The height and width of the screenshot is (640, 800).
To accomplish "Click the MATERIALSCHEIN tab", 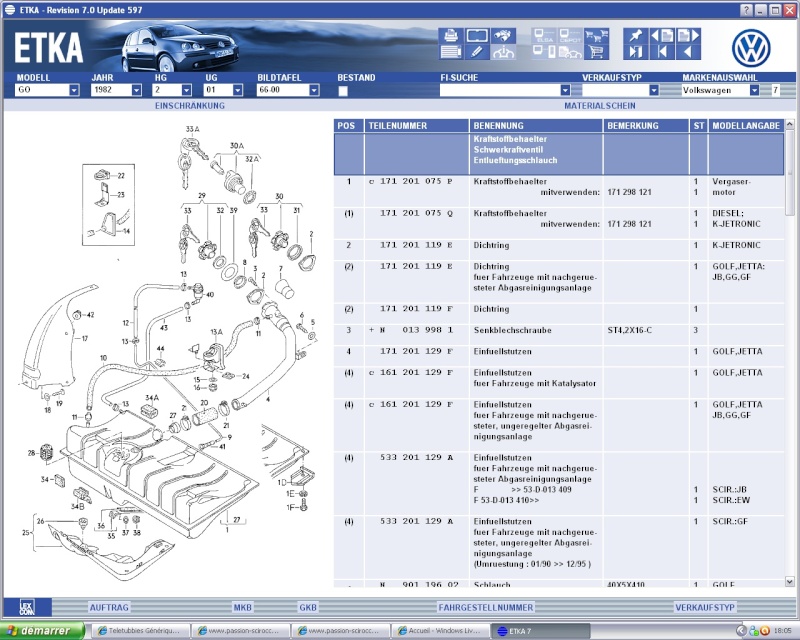I will coord(599,106).
